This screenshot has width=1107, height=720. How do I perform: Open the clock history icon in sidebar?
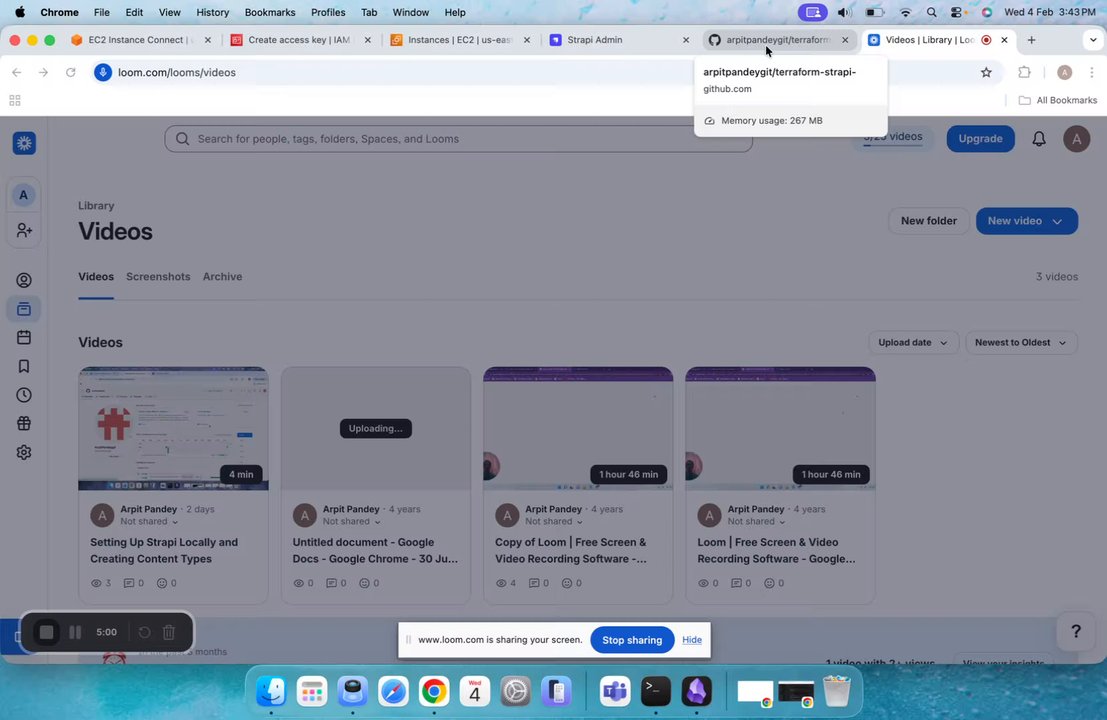(x=24, y=395)
